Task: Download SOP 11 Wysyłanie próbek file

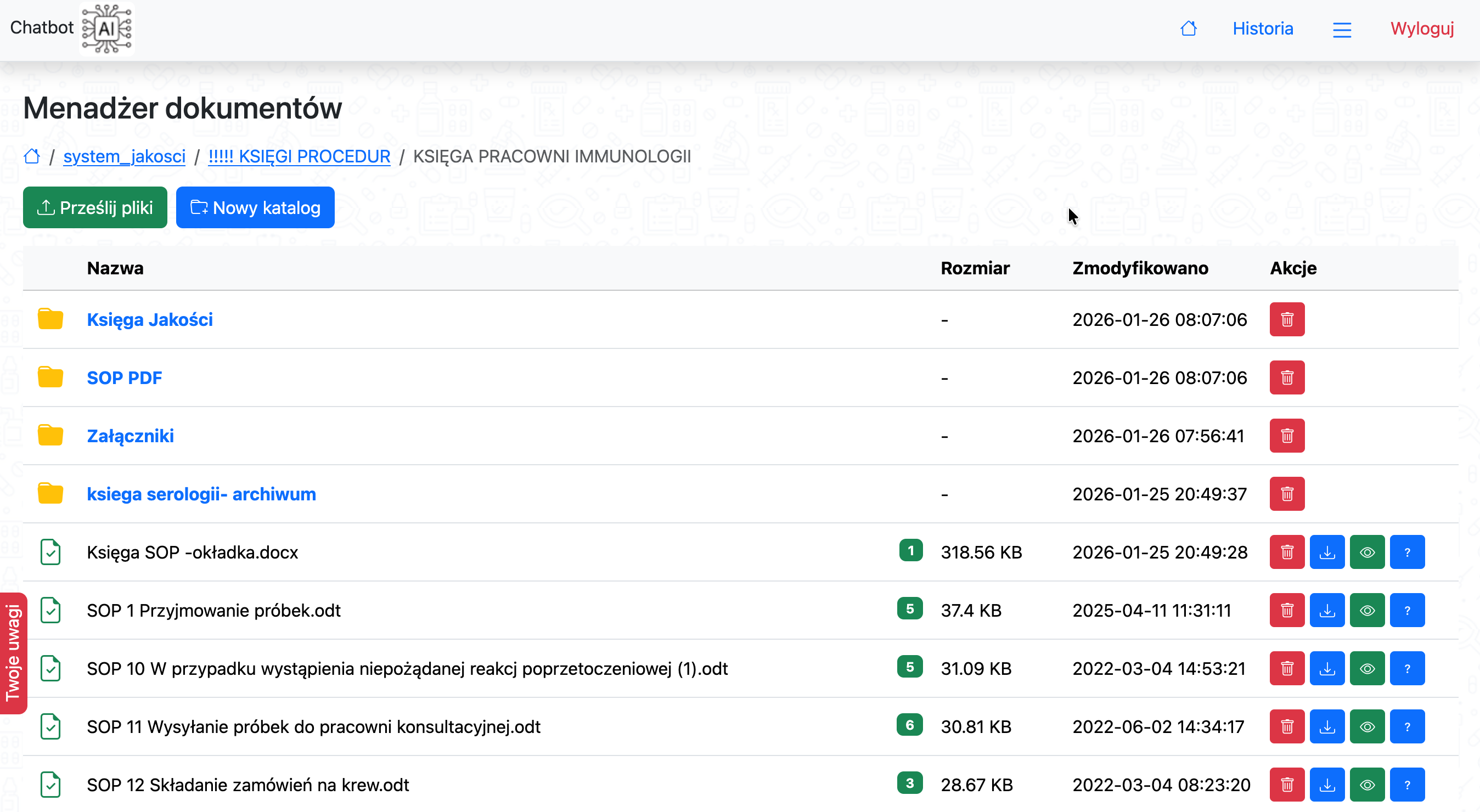Action: click(1326, 726)
